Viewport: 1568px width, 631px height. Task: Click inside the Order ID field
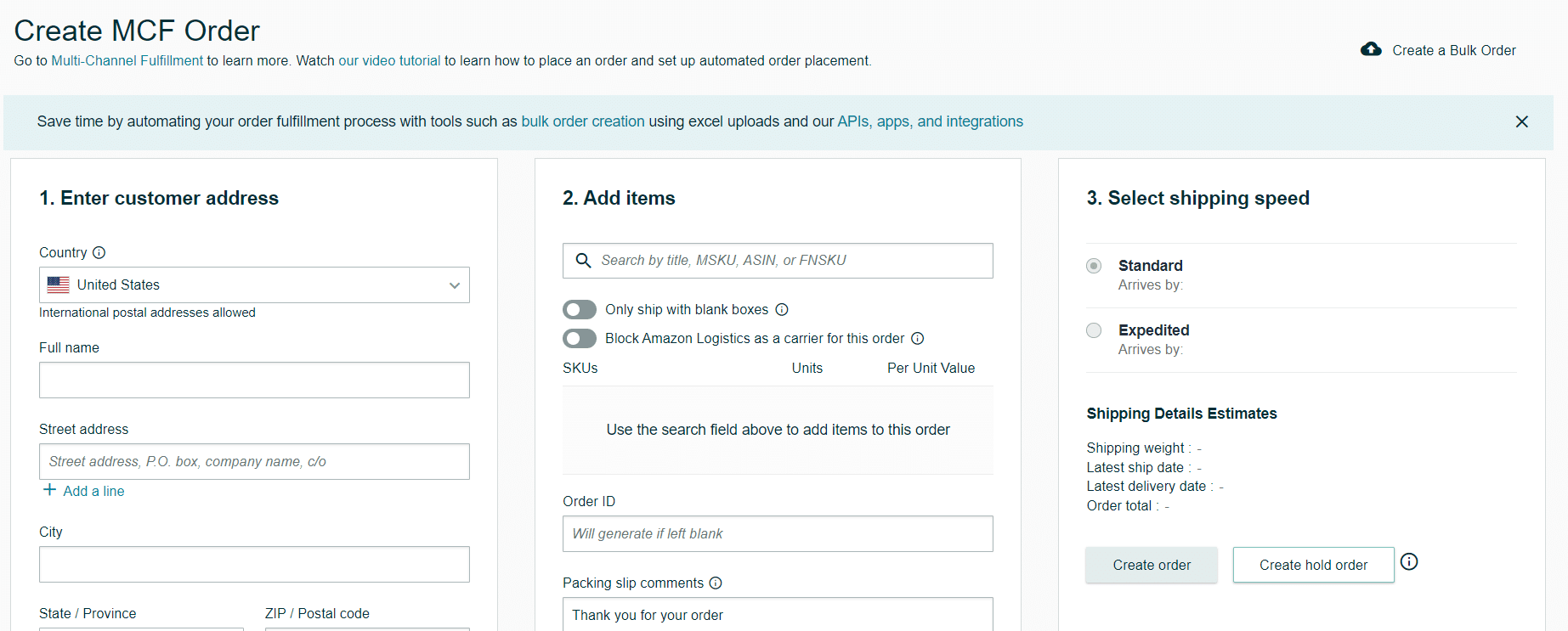click(777, 533)
